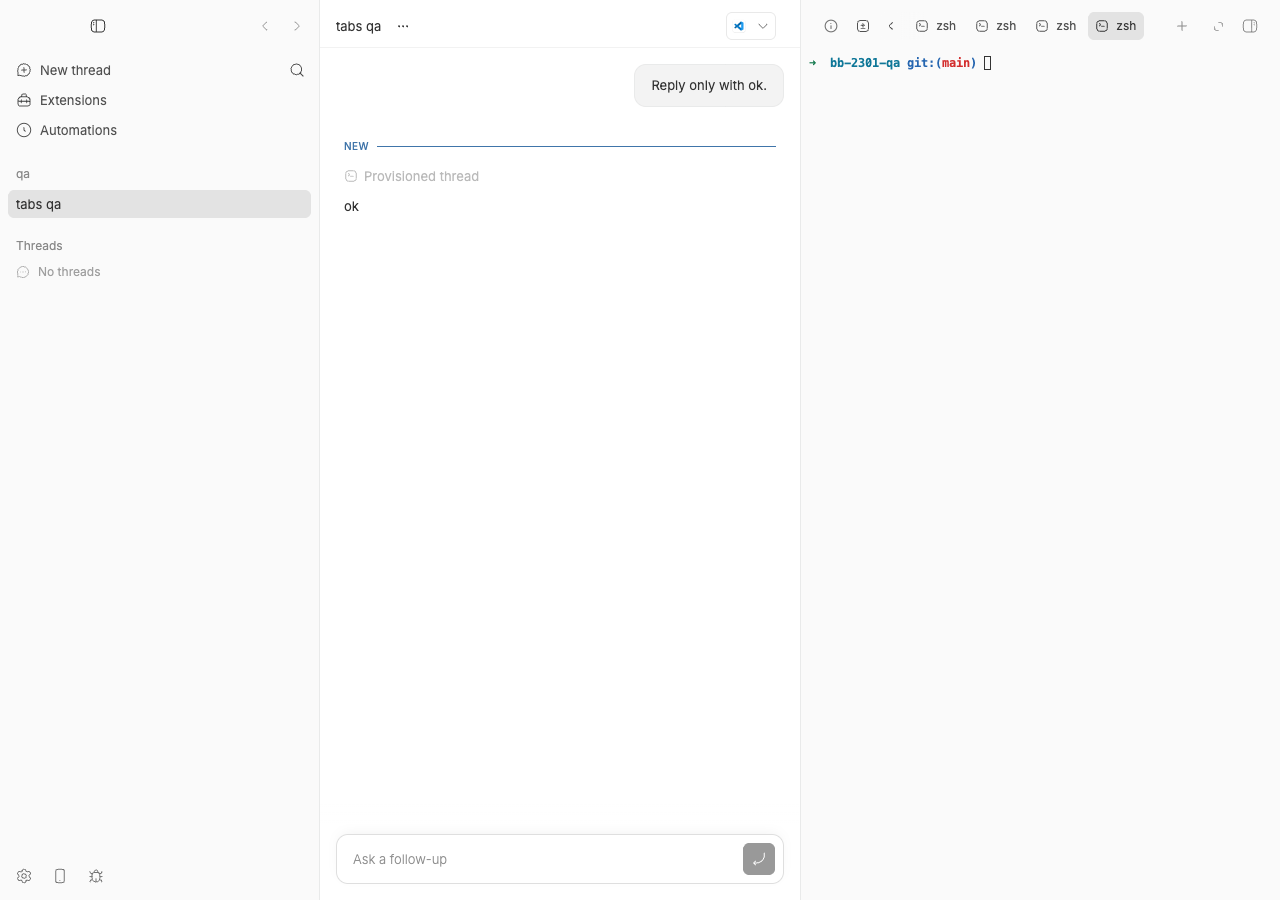Click the 'qa' project heading in sidebar
The width and height of the screenshot is (1280, 900).
point(23,174)
